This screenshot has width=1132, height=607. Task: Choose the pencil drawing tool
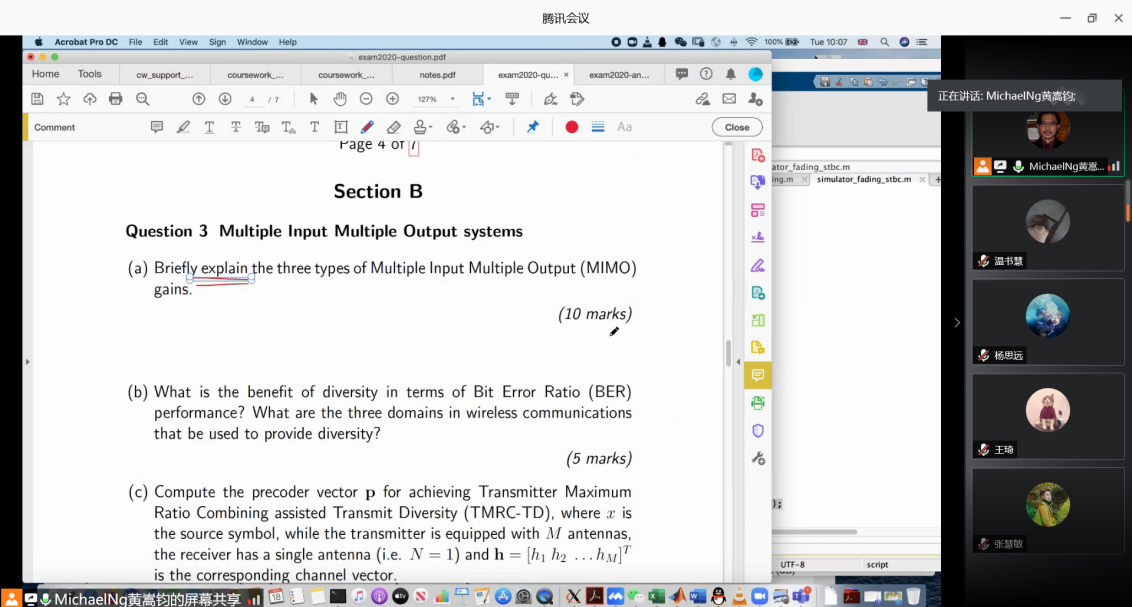[367, 127]
